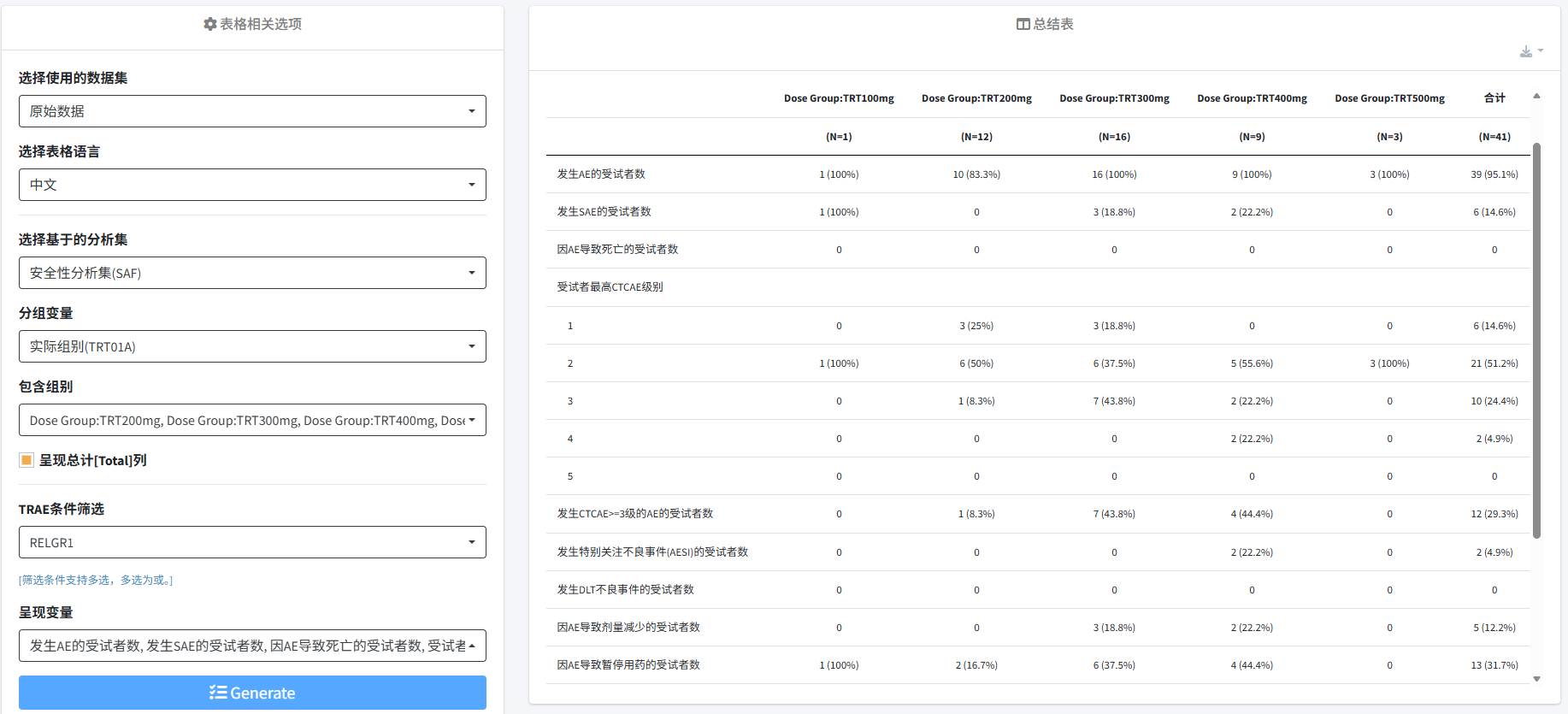Open the 分组变量 dropdown showing 实际组别(TRT01A)
The width and height of the screenshot is (1568, 714).
click(252, 346)
